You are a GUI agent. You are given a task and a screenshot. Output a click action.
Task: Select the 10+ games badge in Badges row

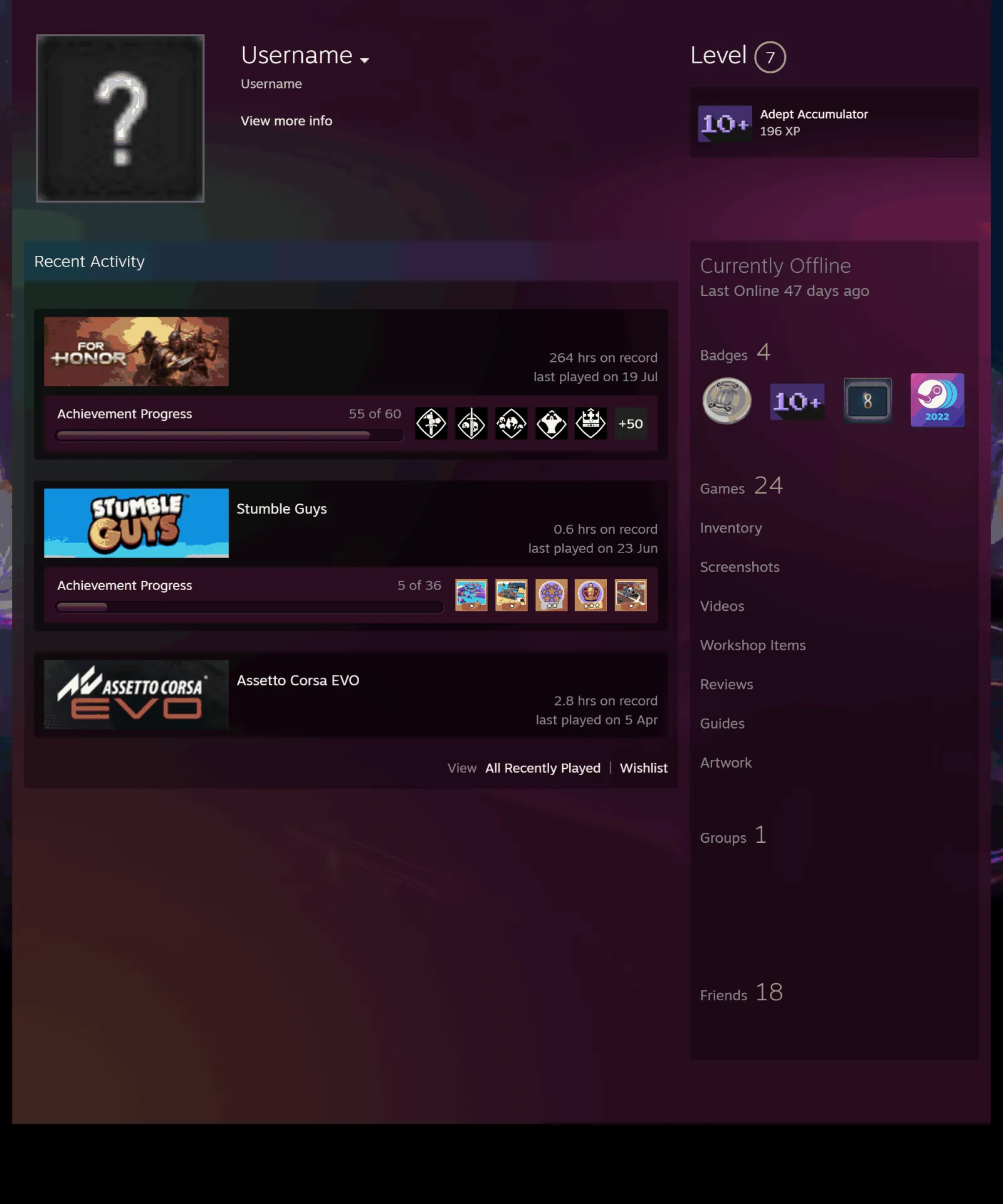797,401
